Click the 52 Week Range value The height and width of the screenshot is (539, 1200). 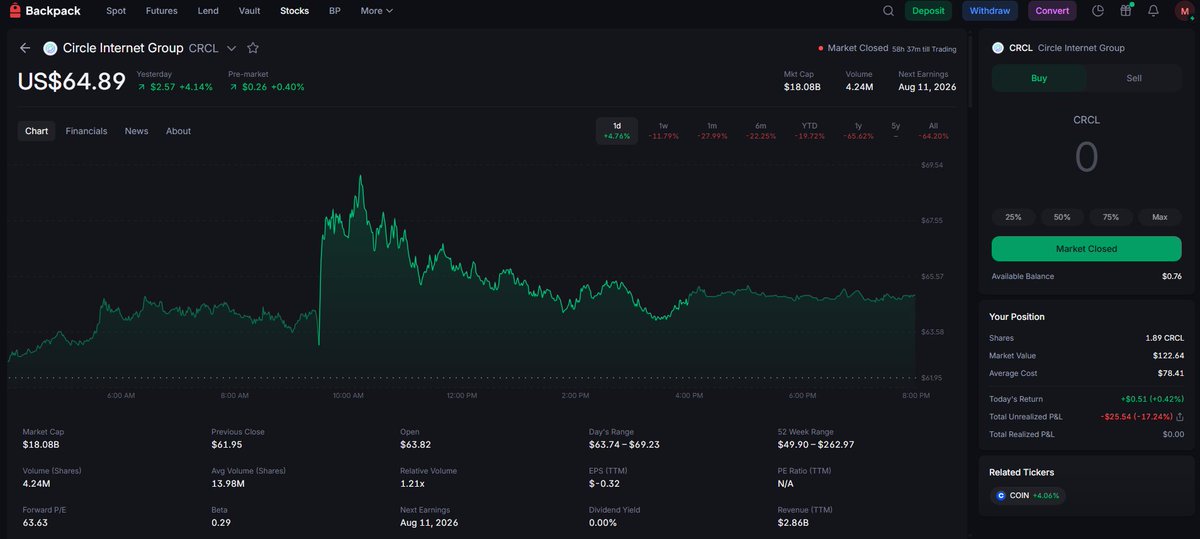pos(815,444)
